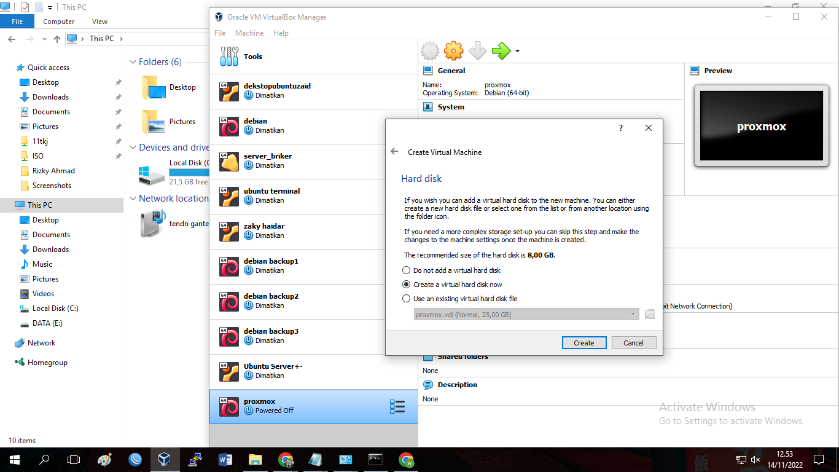Select Use an existing virtual hard disk file
The width and height of the screenshot is (839, 472).
[406, 298]
